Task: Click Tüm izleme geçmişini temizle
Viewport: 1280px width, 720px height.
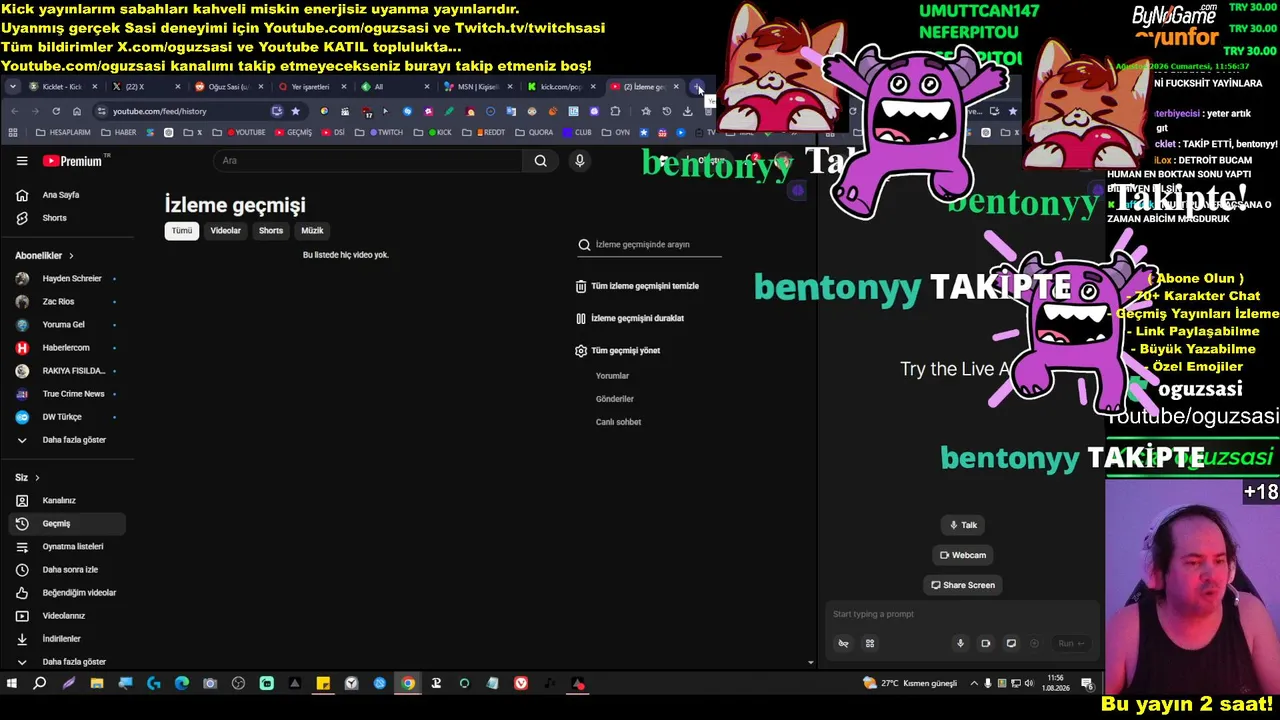Action: point(637,286)
